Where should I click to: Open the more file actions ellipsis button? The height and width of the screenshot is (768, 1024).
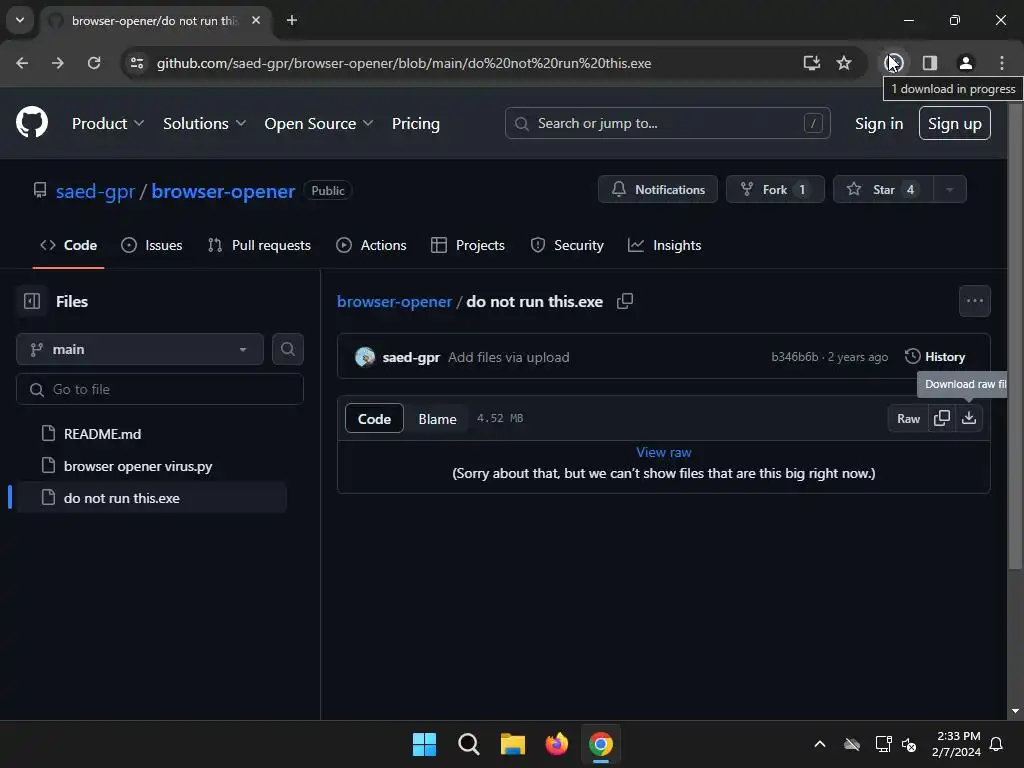(x=974, y=301)
